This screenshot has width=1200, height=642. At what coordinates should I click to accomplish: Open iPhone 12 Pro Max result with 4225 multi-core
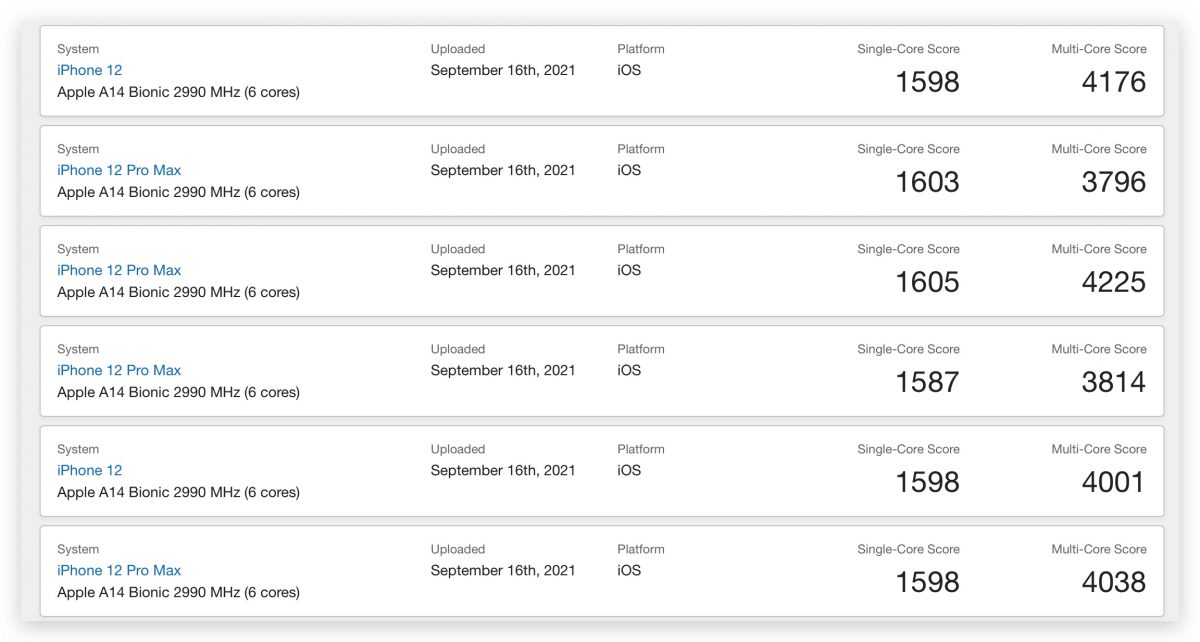[x=119, y=270]
